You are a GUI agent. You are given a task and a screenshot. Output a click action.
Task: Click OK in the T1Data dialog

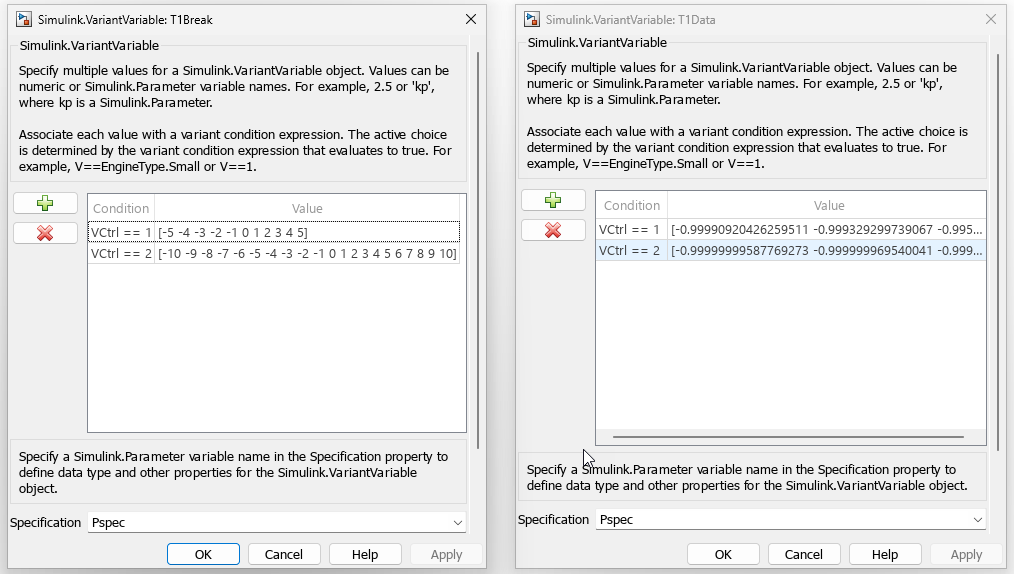(723, 554)
